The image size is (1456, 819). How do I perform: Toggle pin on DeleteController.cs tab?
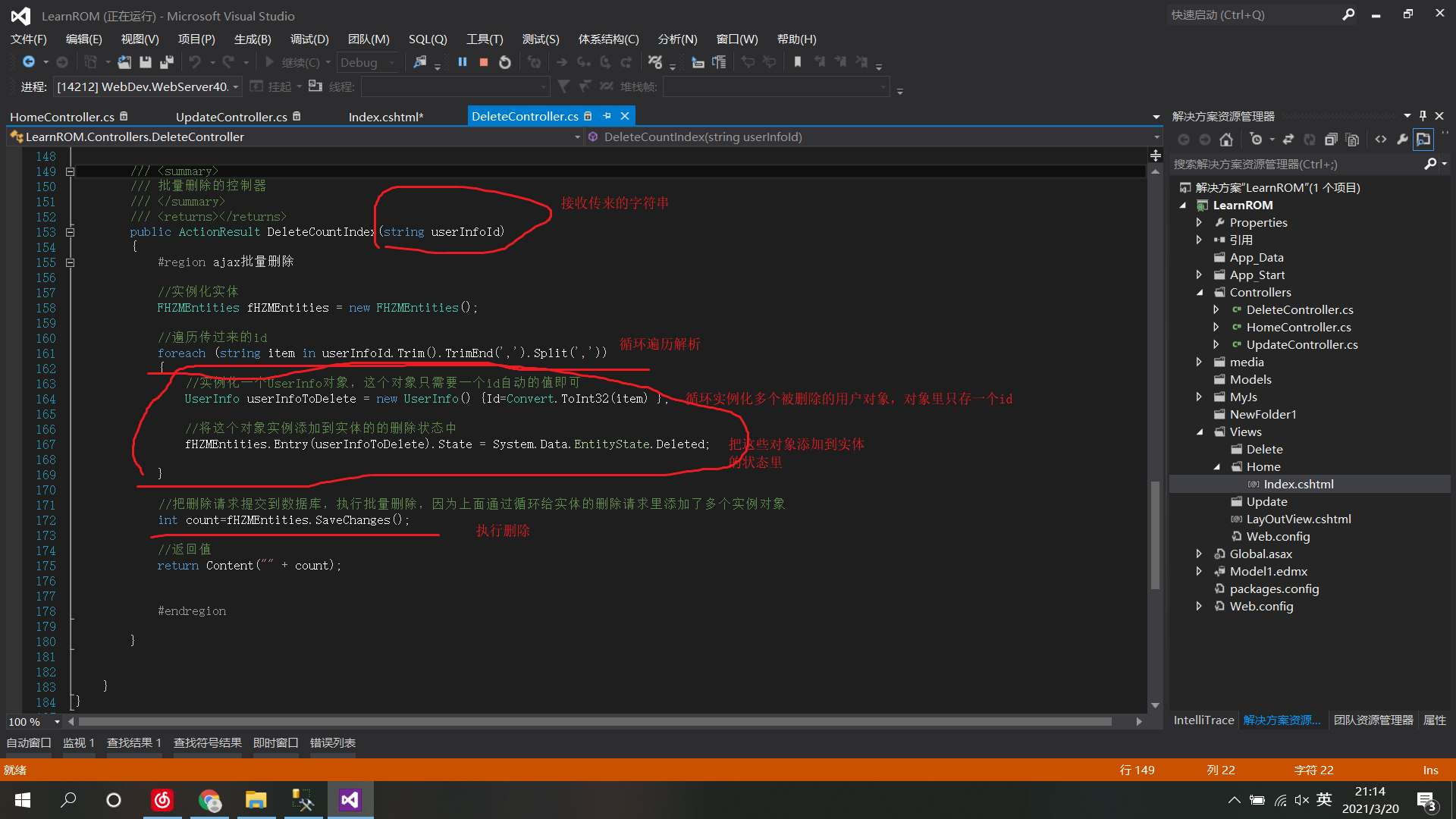pos(607,116)
